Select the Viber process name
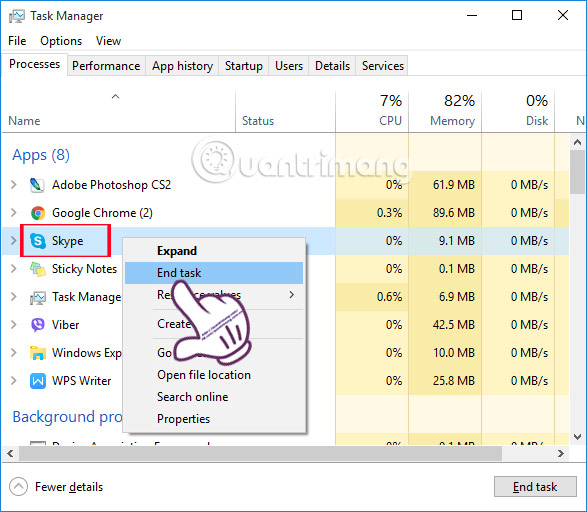The image size is (587, 512). pos(66,325)
